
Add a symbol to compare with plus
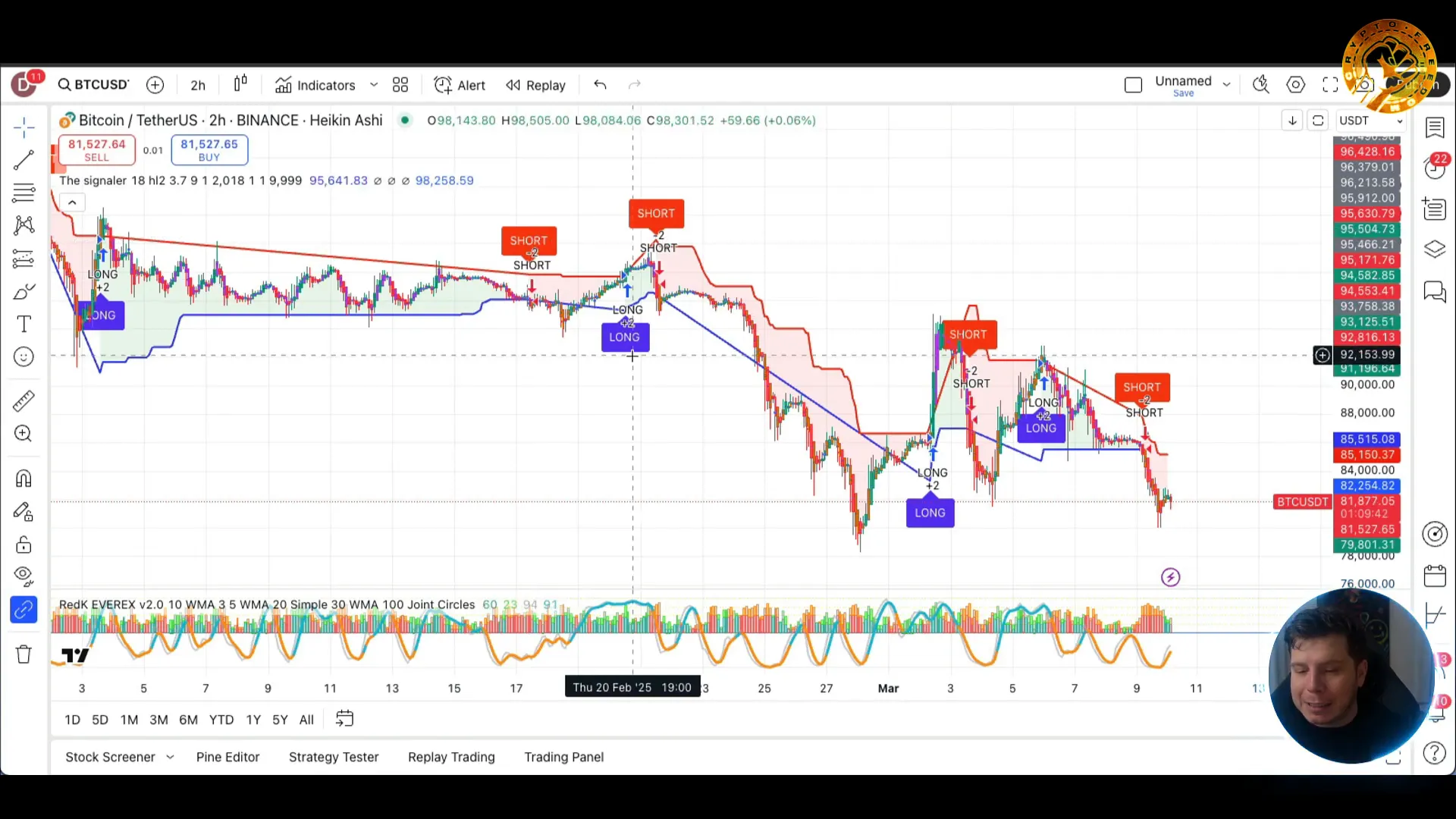coord(155,85)
